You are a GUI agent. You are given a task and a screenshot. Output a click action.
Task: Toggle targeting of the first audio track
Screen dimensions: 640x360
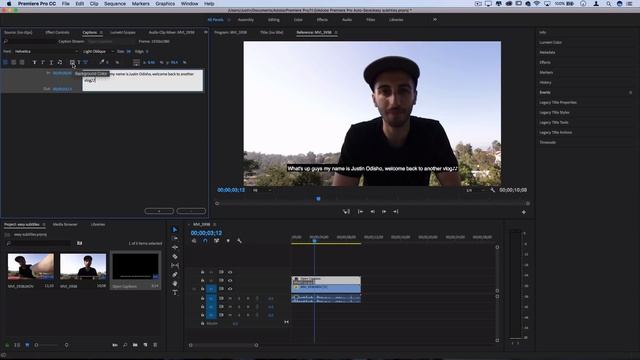pyautogui.click(x=211, y=298)
